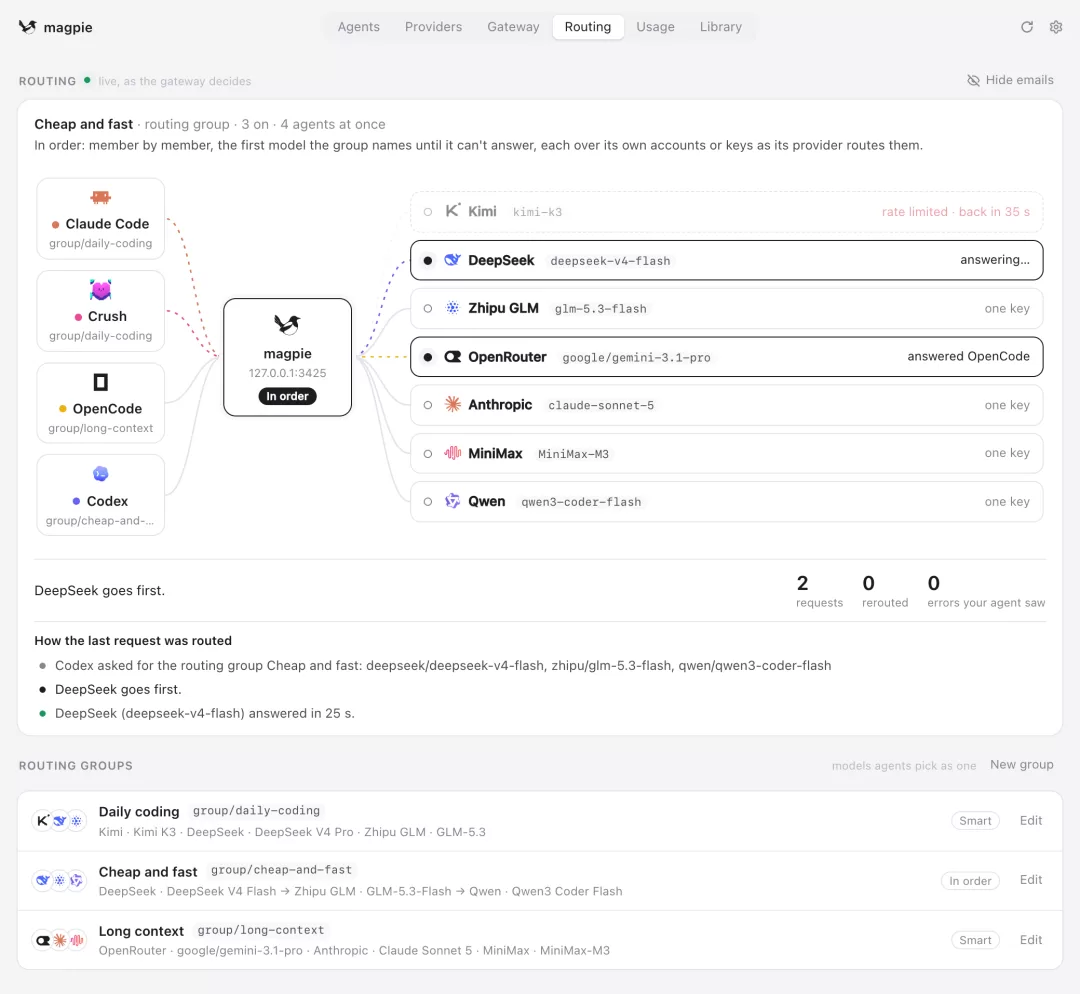Toggle Hide emails

(1010, 80)
